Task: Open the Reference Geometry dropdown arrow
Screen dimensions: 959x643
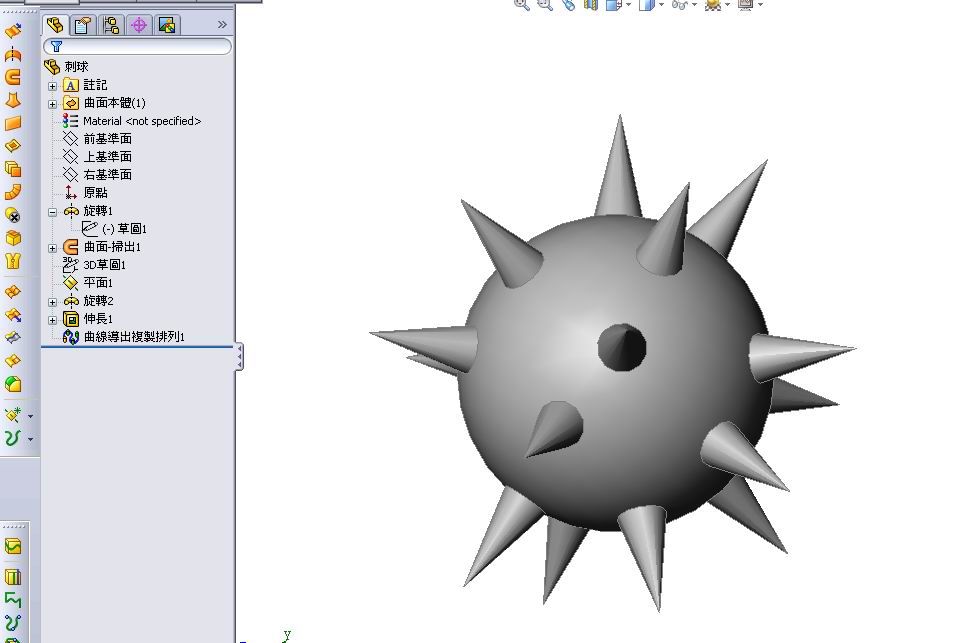Action: pyautogui.click(x=30, y=416)
